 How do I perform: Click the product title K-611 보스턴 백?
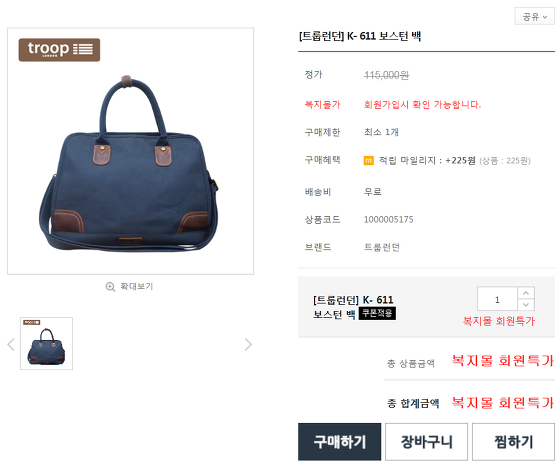pos(360,36)
